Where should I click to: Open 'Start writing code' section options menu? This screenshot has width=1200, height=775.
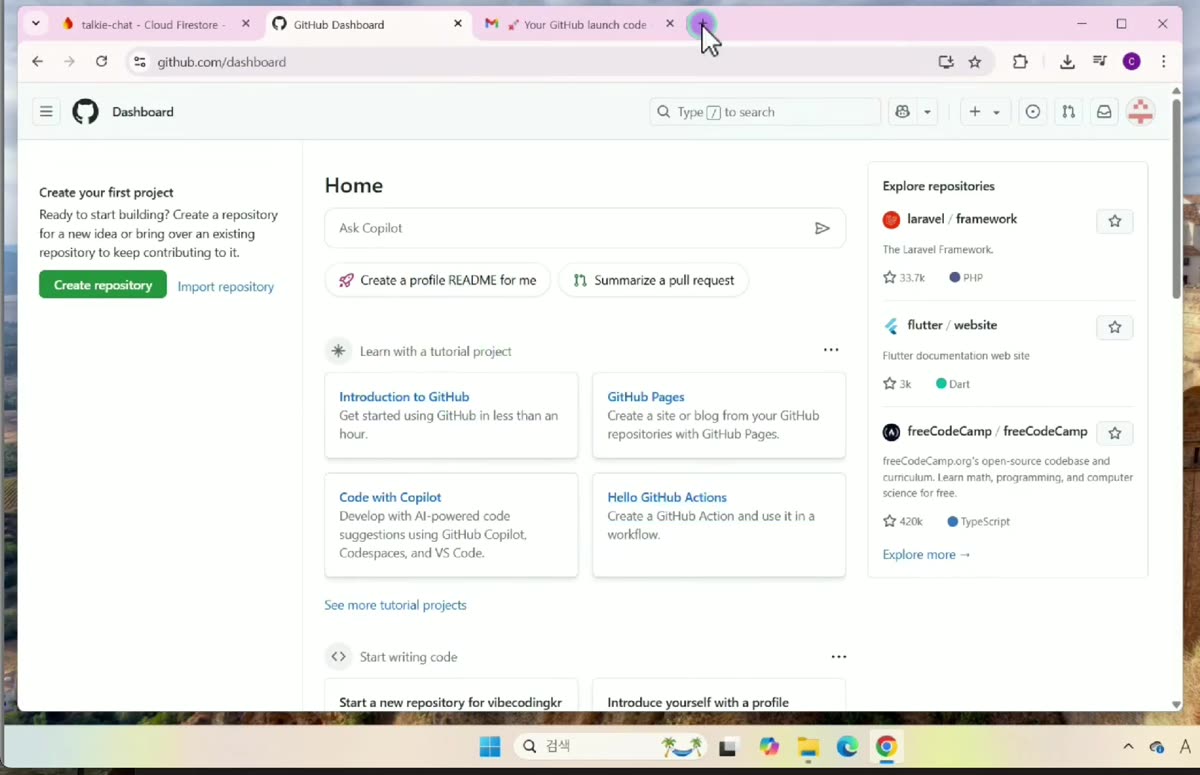(x=839, y=657)
